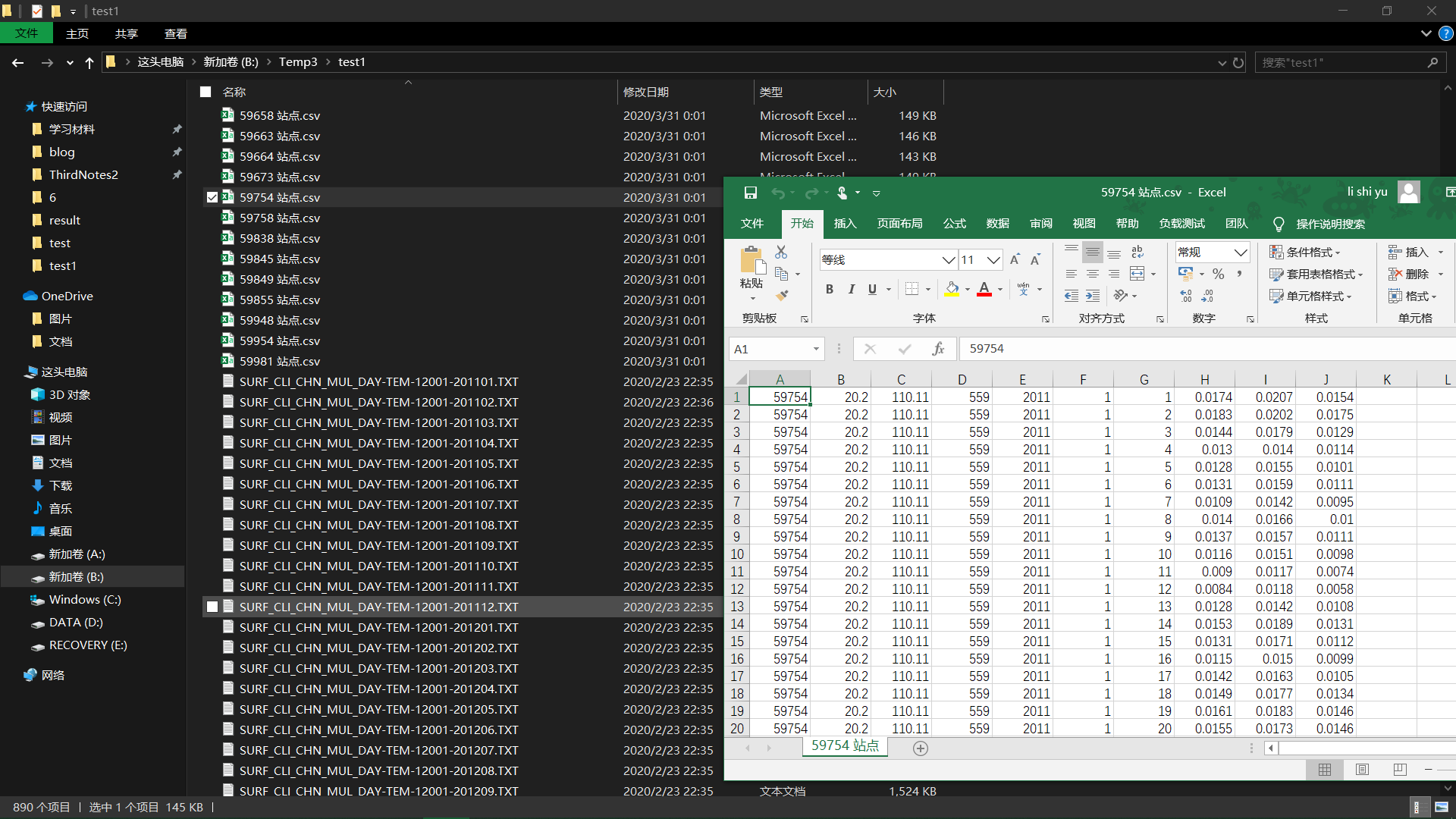Click the Increase Indent icon
The height and width of the screenshot is (819, 1456).
point(1093,296)
